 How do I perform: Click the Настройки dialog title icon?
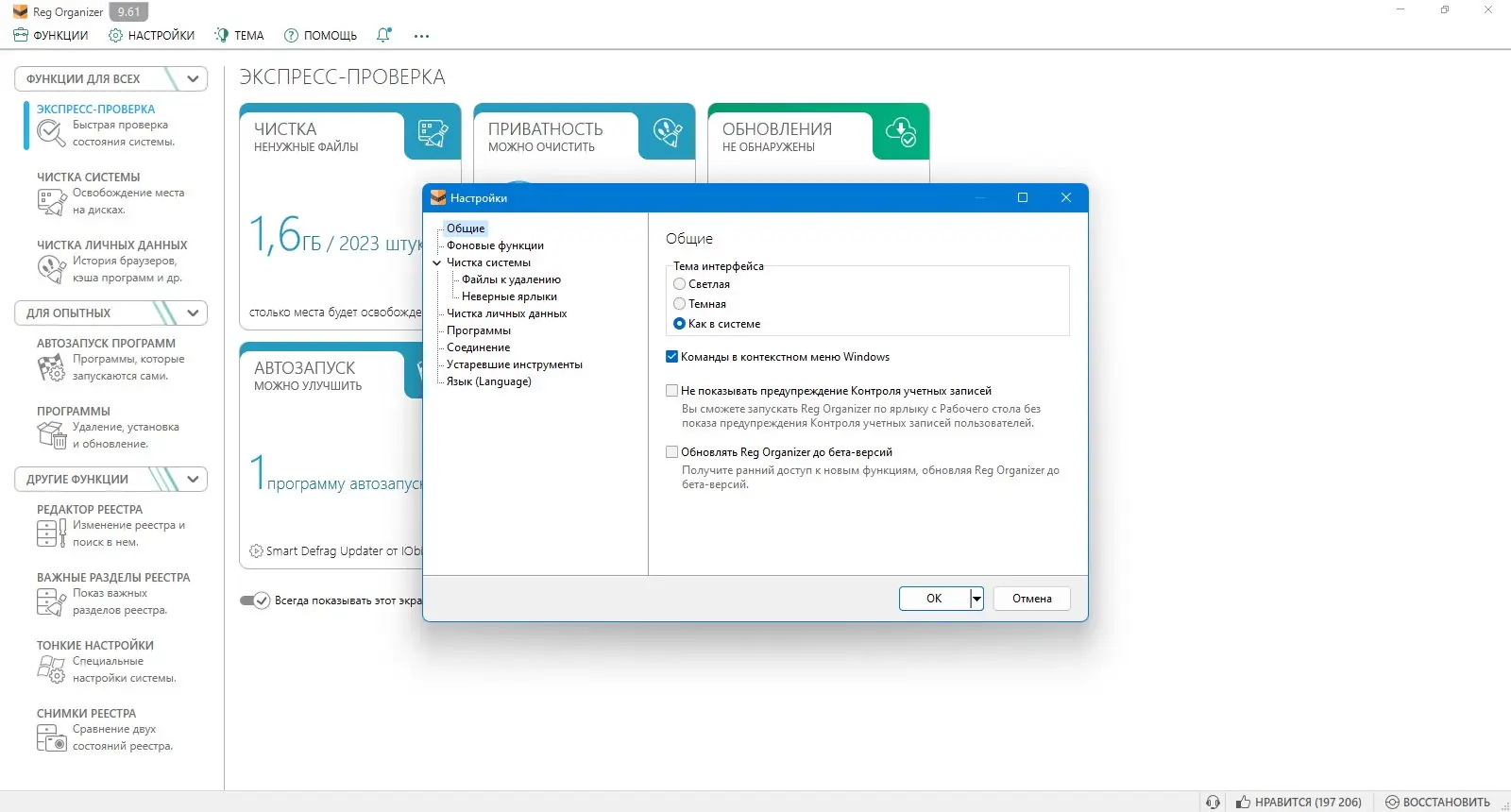click(437, 197)
